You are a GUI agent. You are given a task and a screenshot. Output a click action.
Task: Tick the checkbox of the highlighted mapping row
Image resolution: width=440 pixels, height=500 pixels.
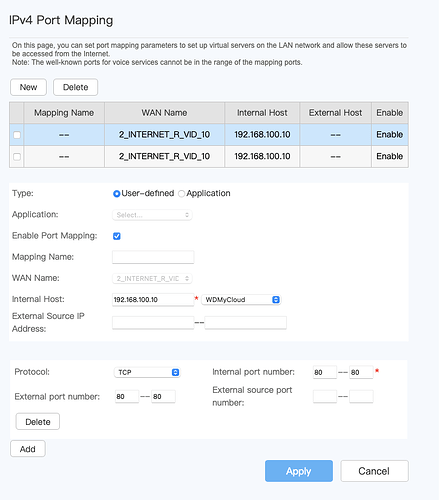click(x=17, y=135)
